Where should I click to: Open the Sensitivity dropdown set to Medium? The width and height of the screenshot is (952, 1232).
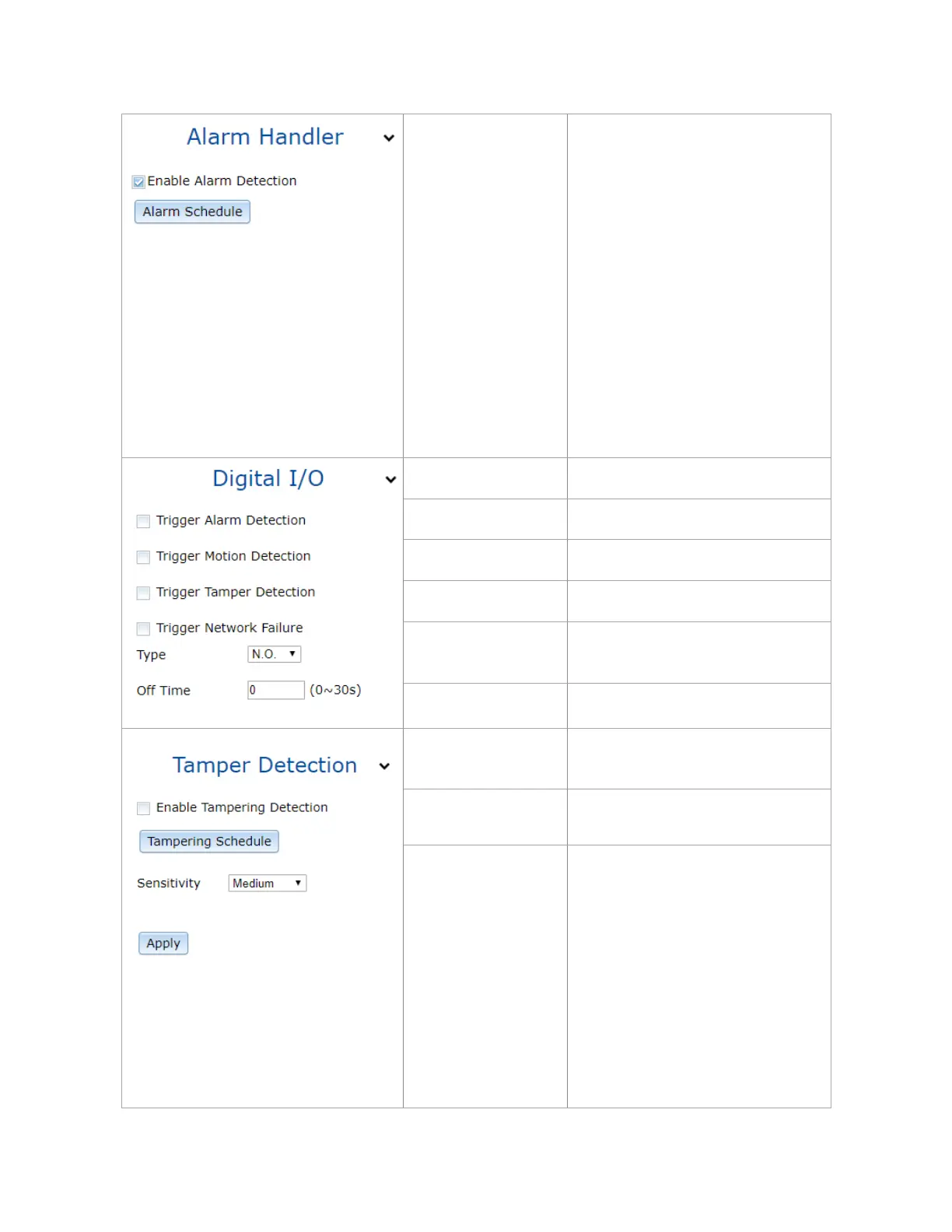(267, 883)
